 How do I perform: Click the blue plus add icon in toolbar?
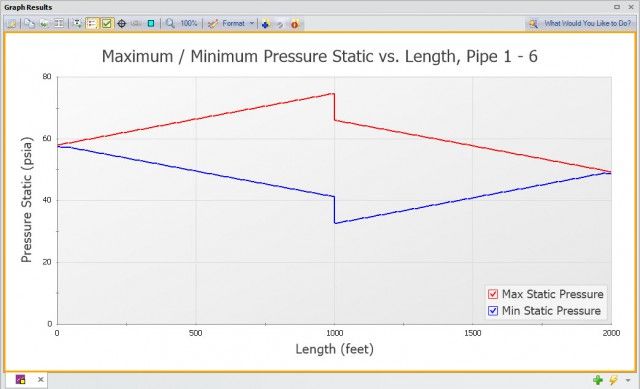point(266,24)
